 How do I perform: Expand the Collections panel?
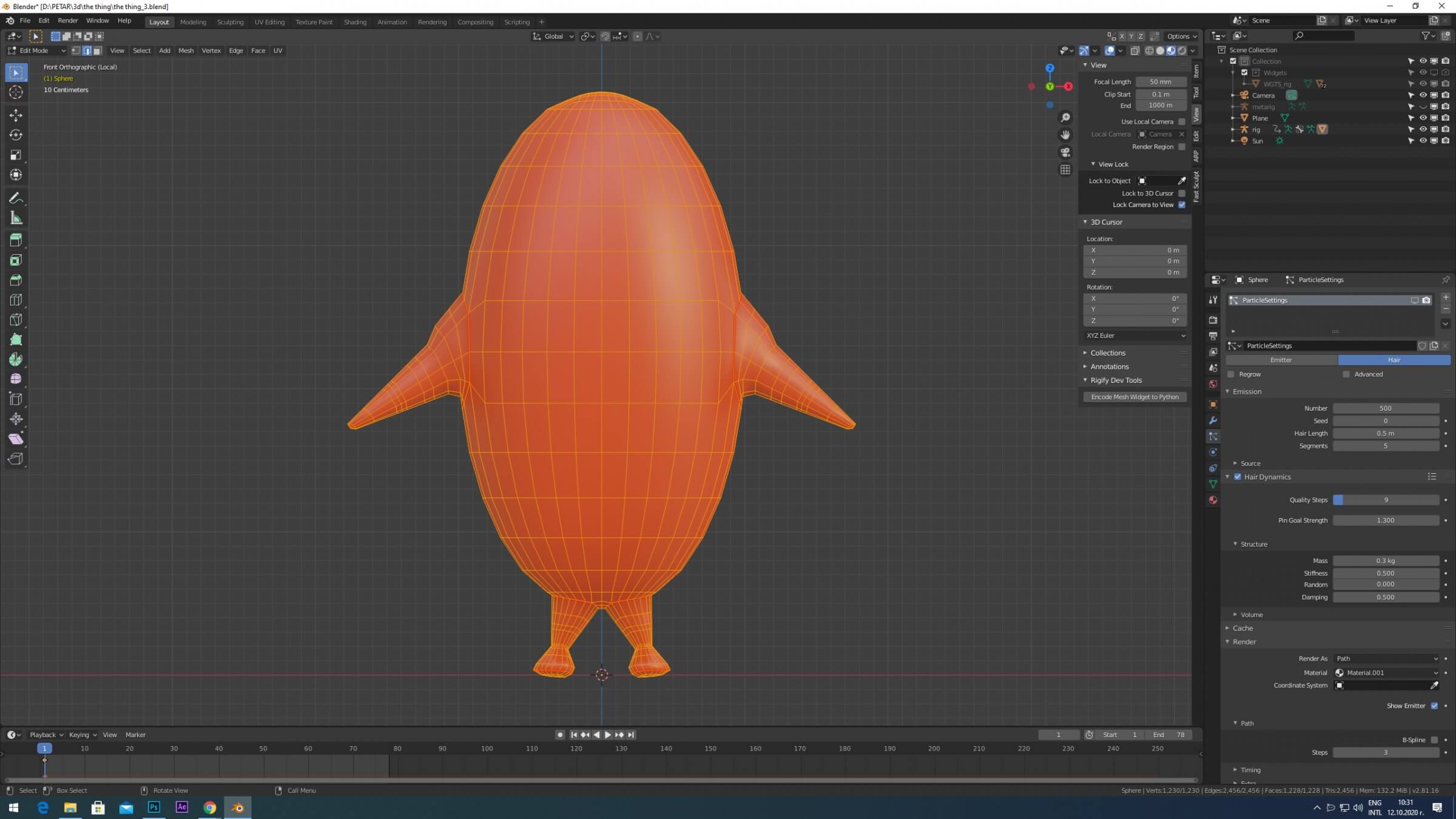(1108, 353)
